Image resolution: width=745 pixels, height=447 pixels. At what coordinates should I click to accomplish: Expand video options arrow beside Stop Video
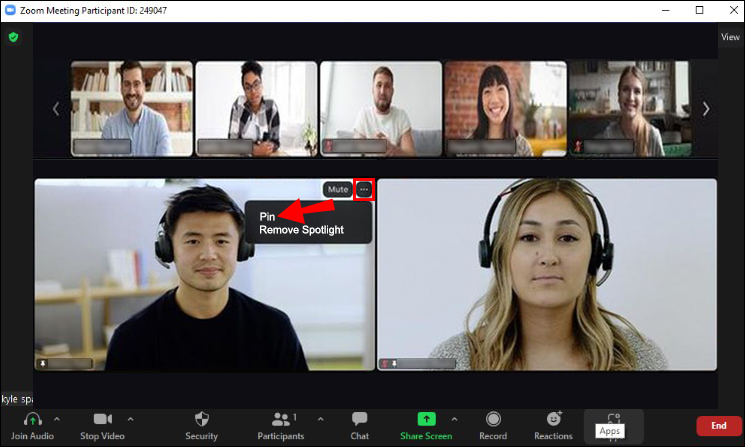[x=131, y=419]
